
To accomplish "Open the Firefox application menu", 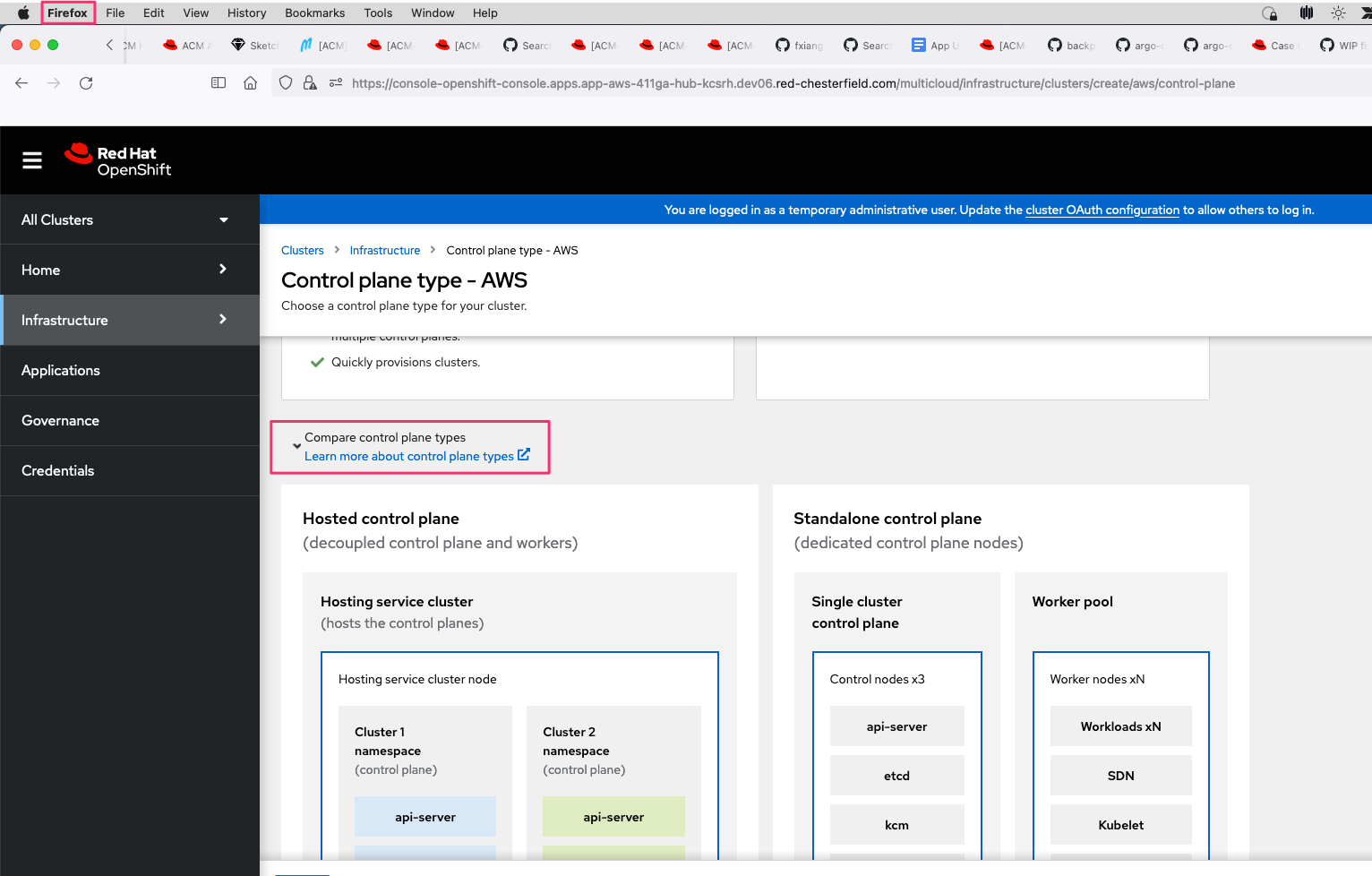I will (x=67, y=13).
